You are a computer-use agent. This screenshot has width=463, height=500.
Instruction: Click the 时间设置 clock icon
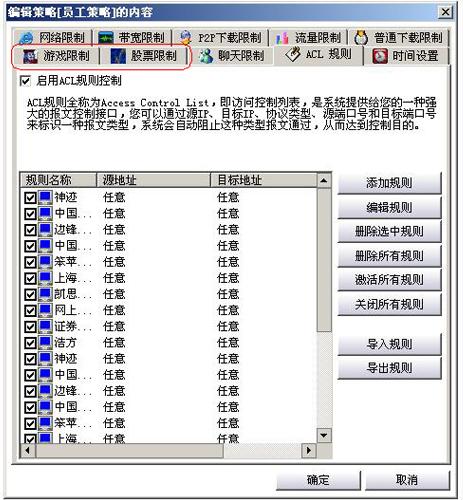point(380,56)
